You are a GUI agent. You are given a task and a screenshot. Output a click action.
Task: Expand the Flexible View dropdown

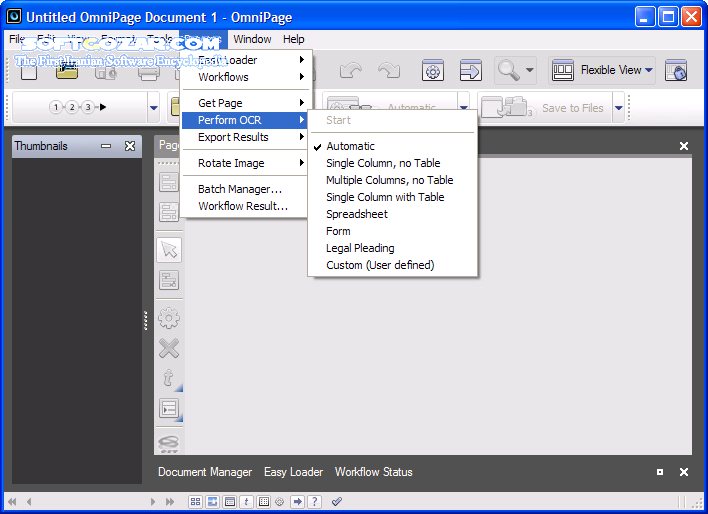pos(649,70)
